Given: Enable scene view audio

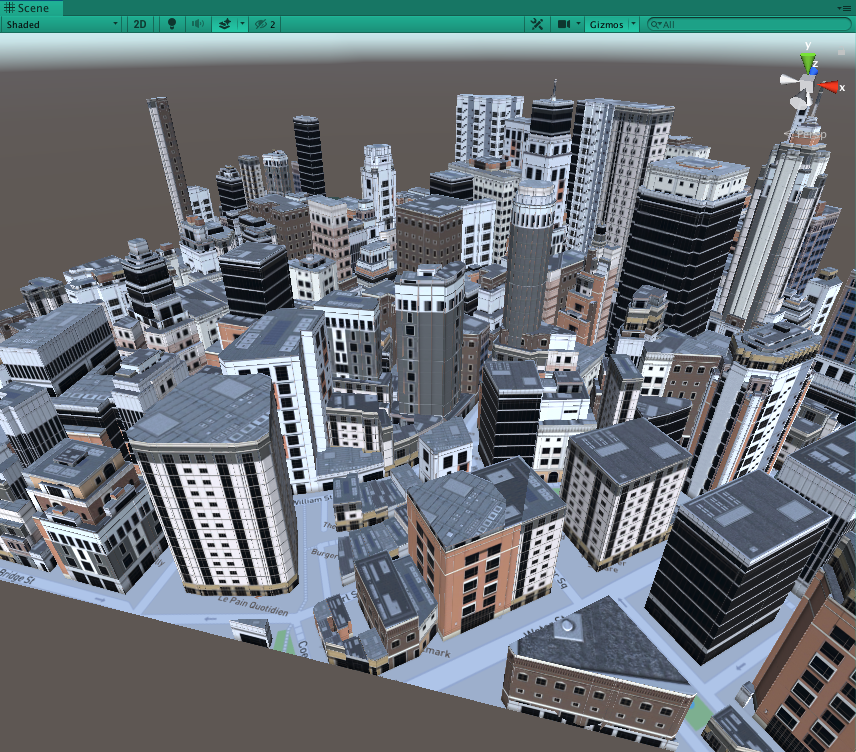Looking at the screenshot, I should [199, 24].
